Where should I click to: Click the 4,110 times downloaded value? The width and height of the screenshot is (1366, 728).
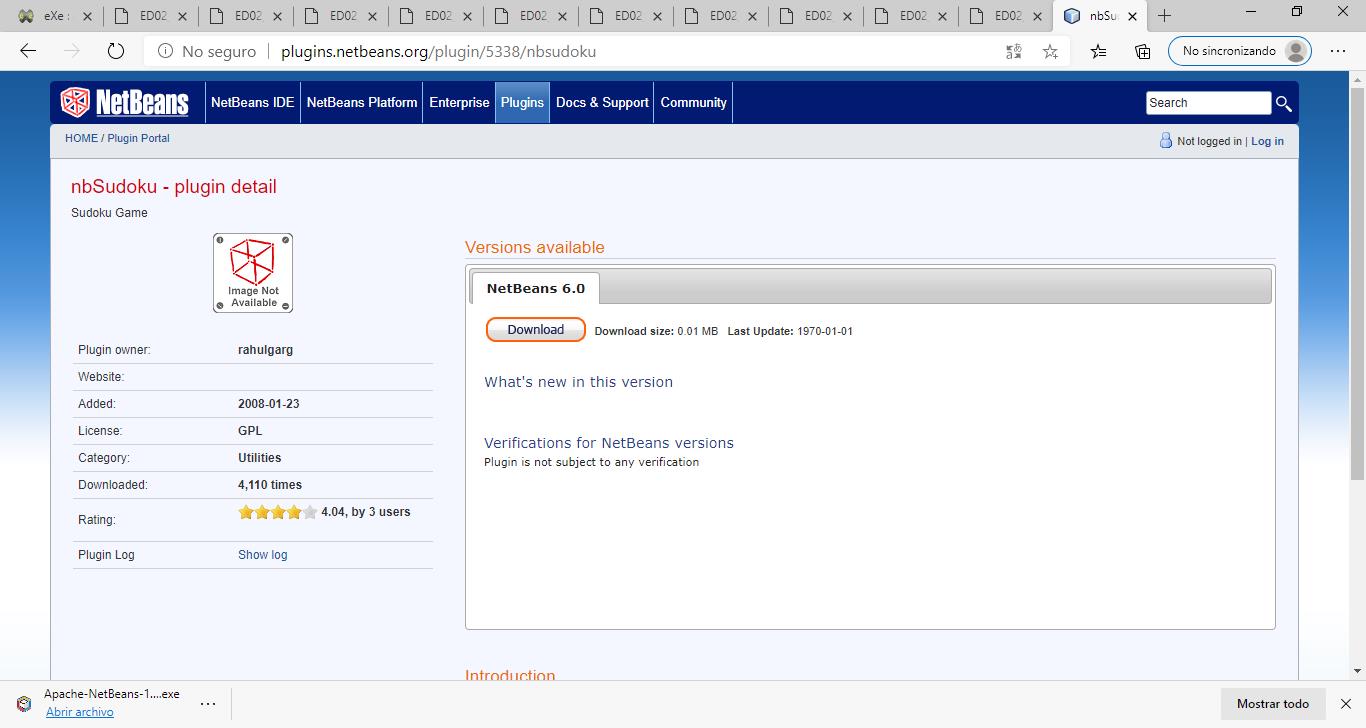tap(270, 485)
